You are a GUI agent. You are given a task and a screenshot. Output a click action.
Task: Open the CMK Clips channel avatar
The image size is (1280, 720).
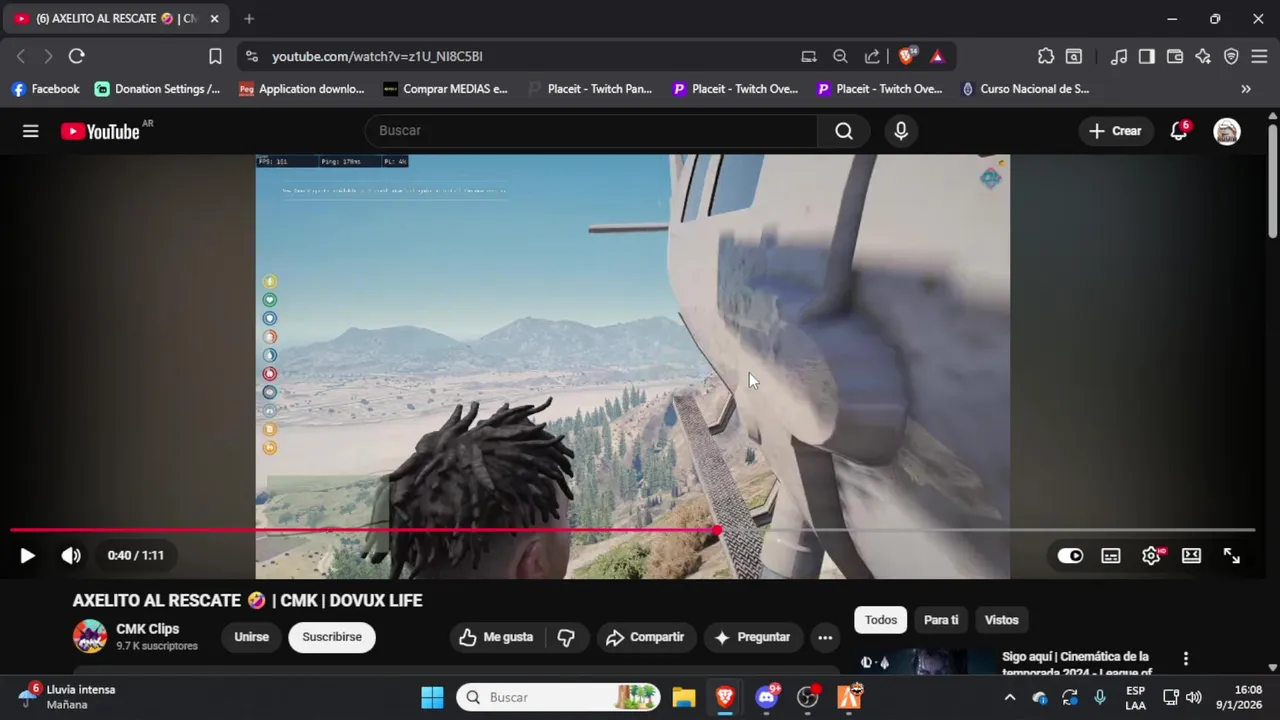pyautogui.click(x=90, y=636)
